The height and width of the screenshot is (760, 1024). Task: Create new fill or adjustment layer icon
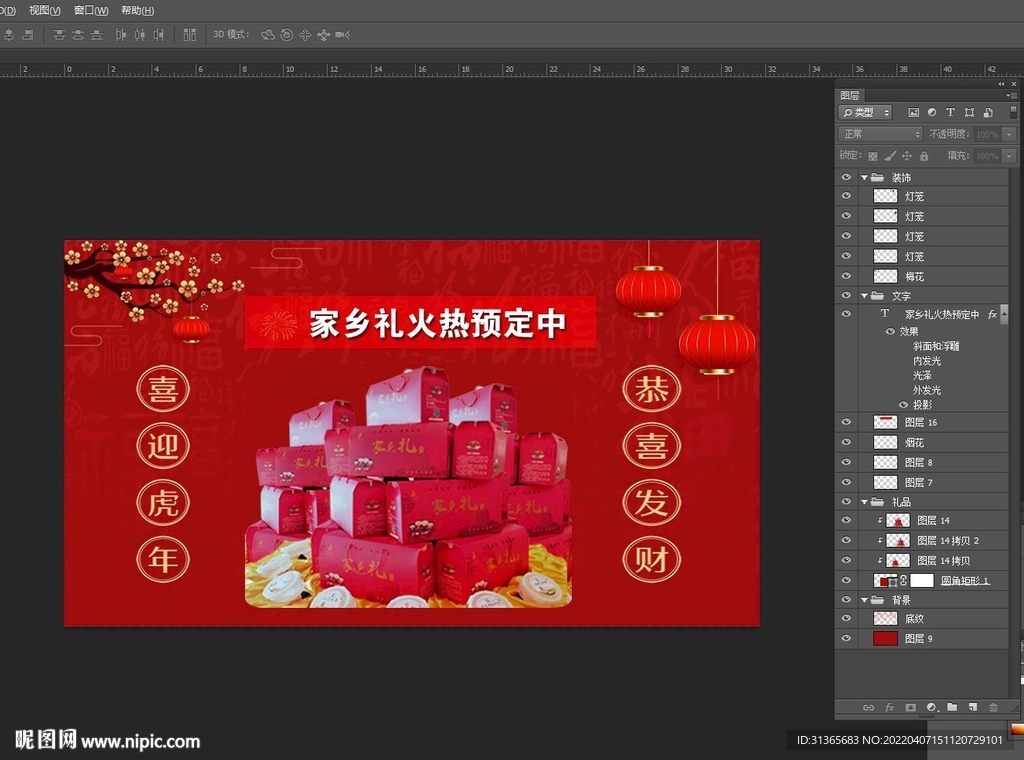coord(932,707)
